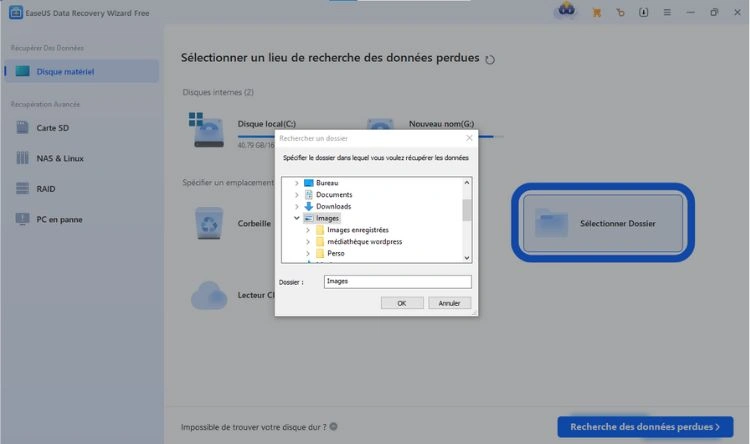The height and width of the screenshot is (444, 750).
Task: Click Impossible de trouver votre disque dur link
Action: 254,427
